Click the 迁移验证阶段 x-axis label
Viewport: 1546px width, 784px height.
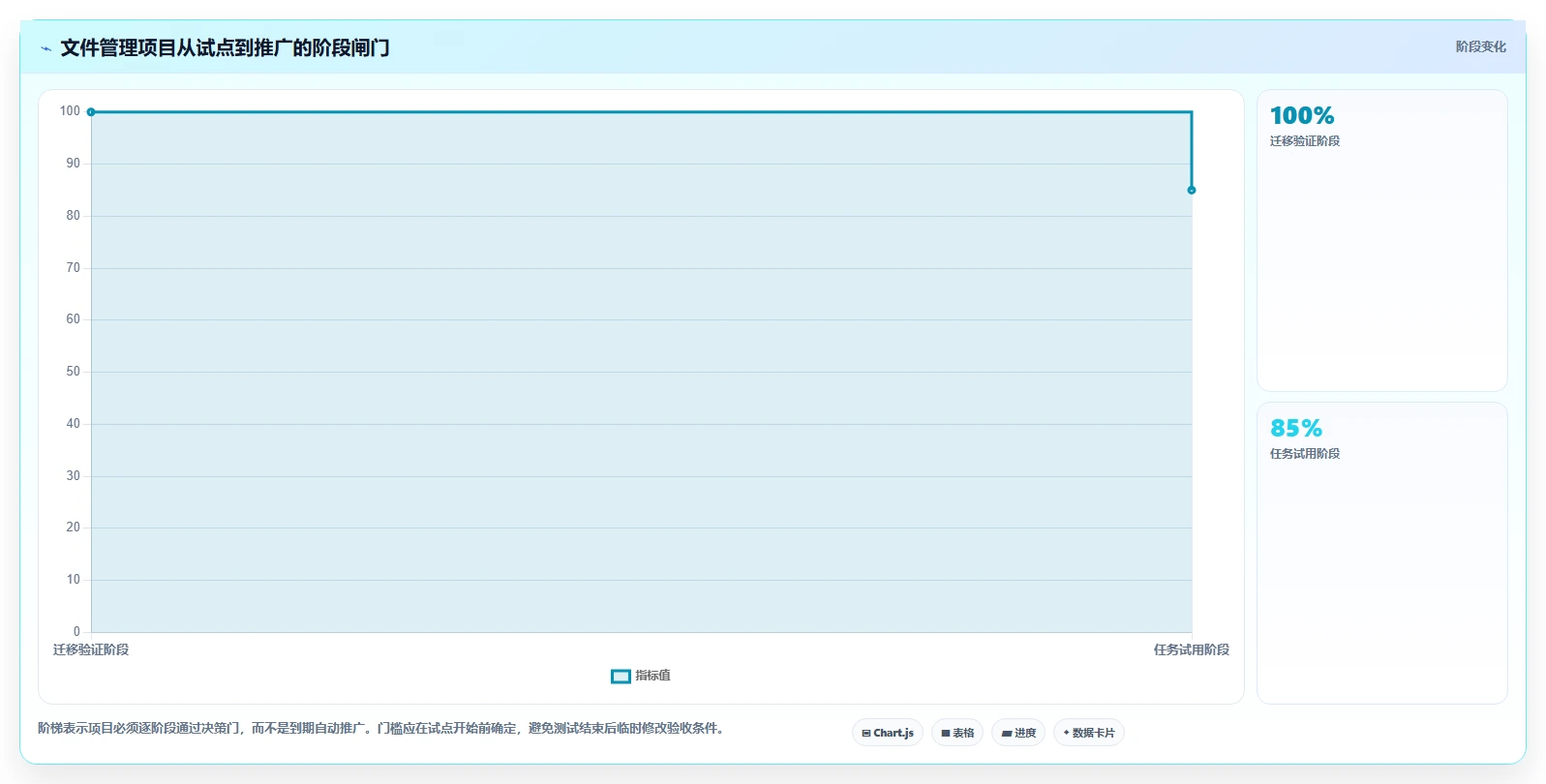click(91, 649)
